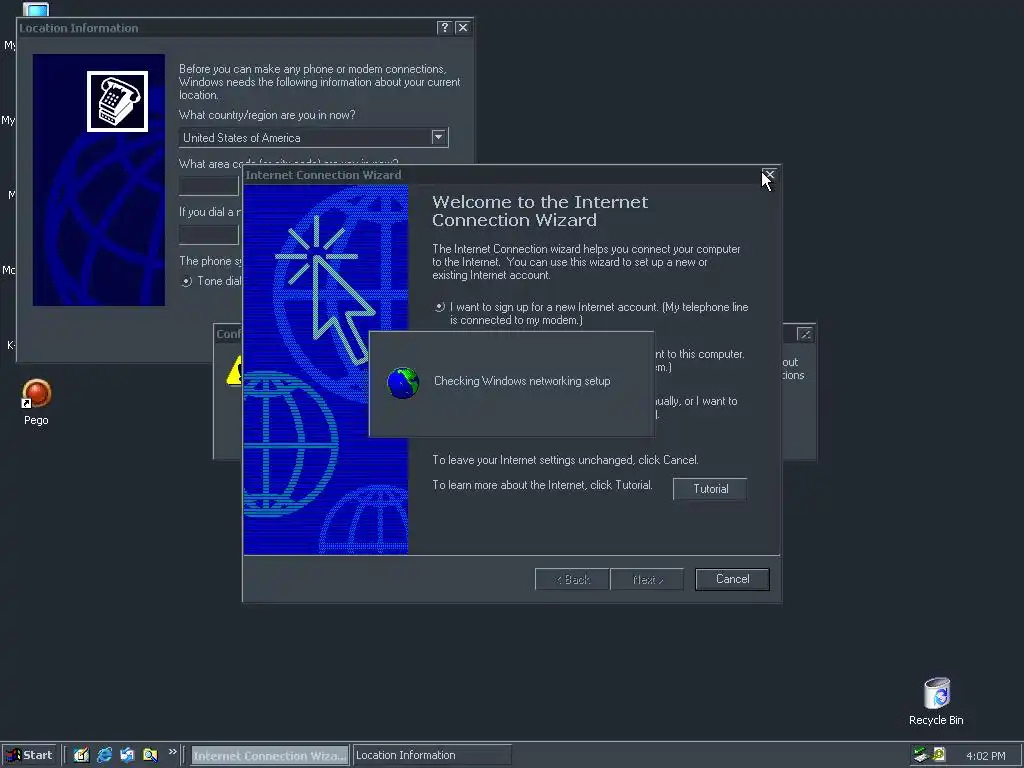The image size is (1024, 768).
Task: Click the magnifier folder quick launch icon
Action: pos(150,755)
